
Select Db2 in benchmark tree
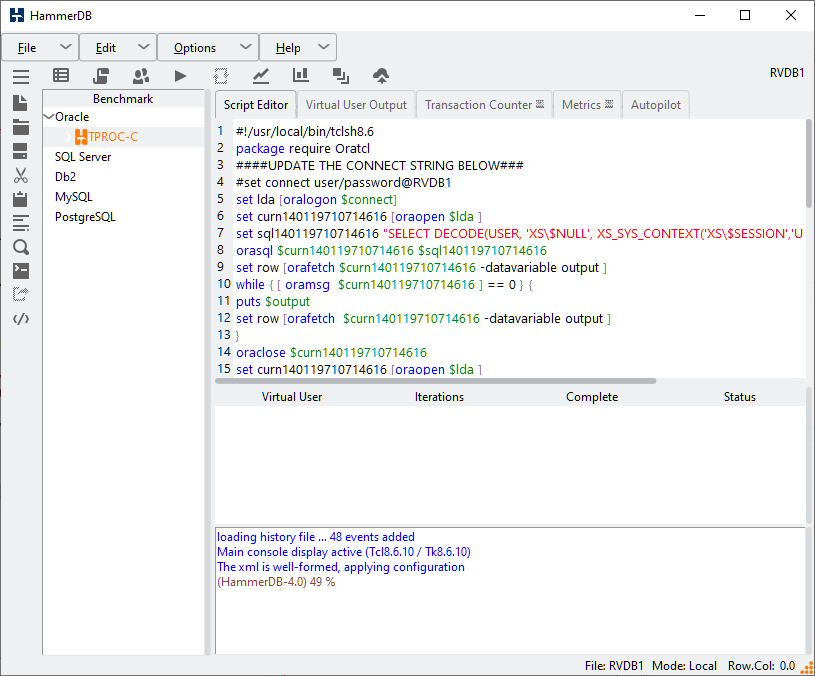point(65,177)
